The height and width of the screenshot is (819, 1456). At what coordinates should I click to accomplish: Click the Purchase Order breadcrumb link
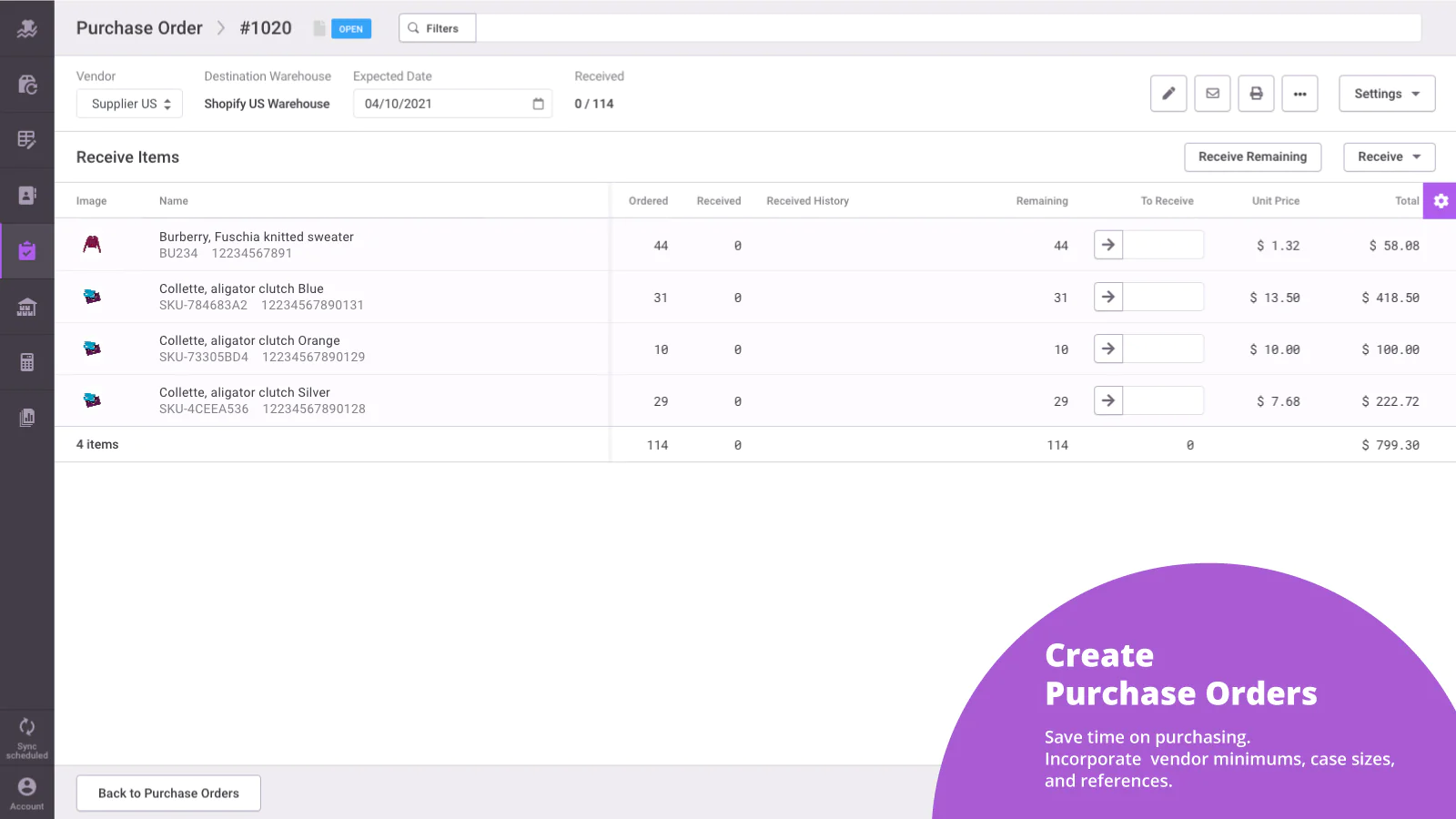139,28
